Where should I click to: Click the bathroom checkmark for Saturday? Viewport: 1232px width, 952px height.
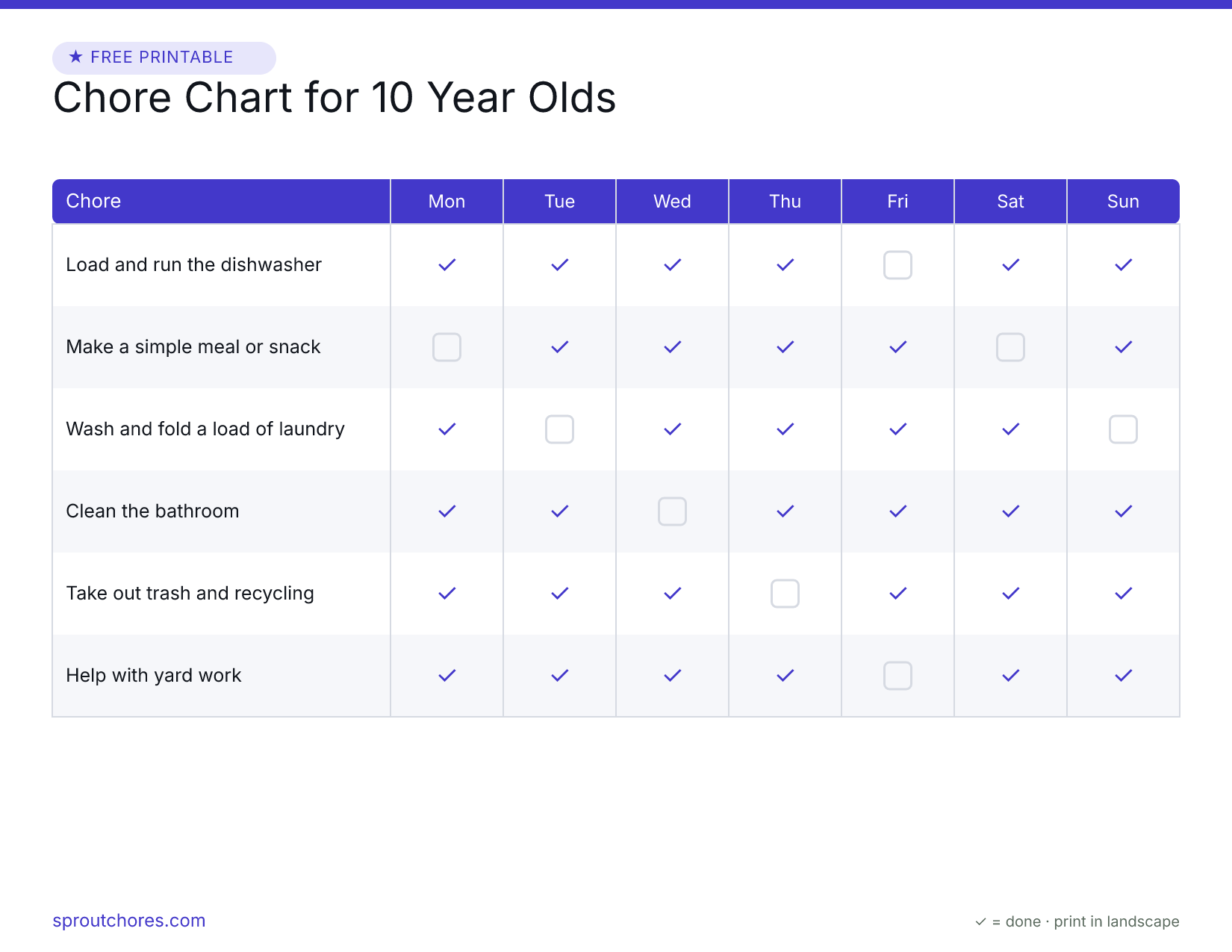click(x=1010, y=511)
